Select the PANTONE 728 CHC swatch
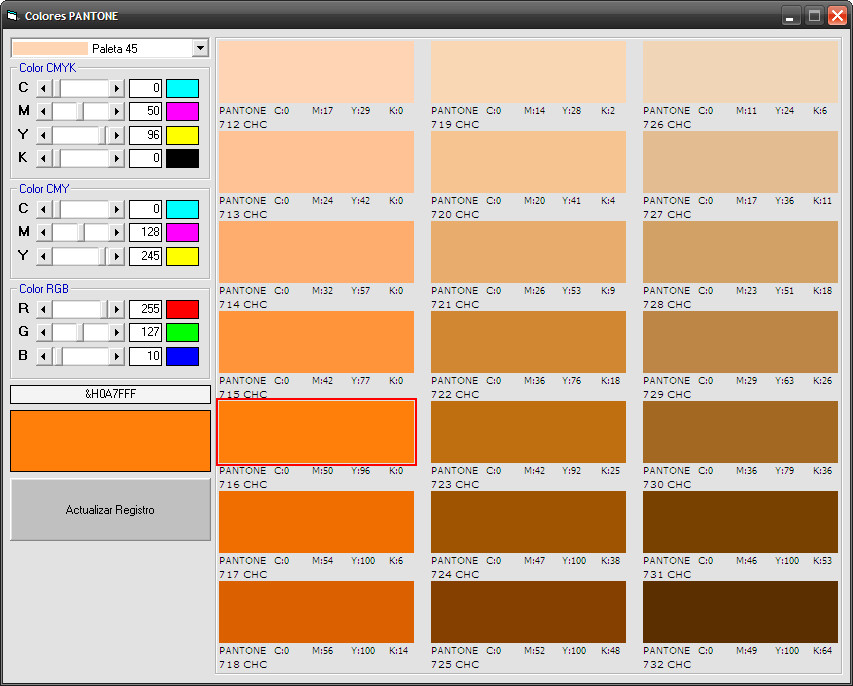The height and width of the screenshot is (686, 853). (740, 252)
